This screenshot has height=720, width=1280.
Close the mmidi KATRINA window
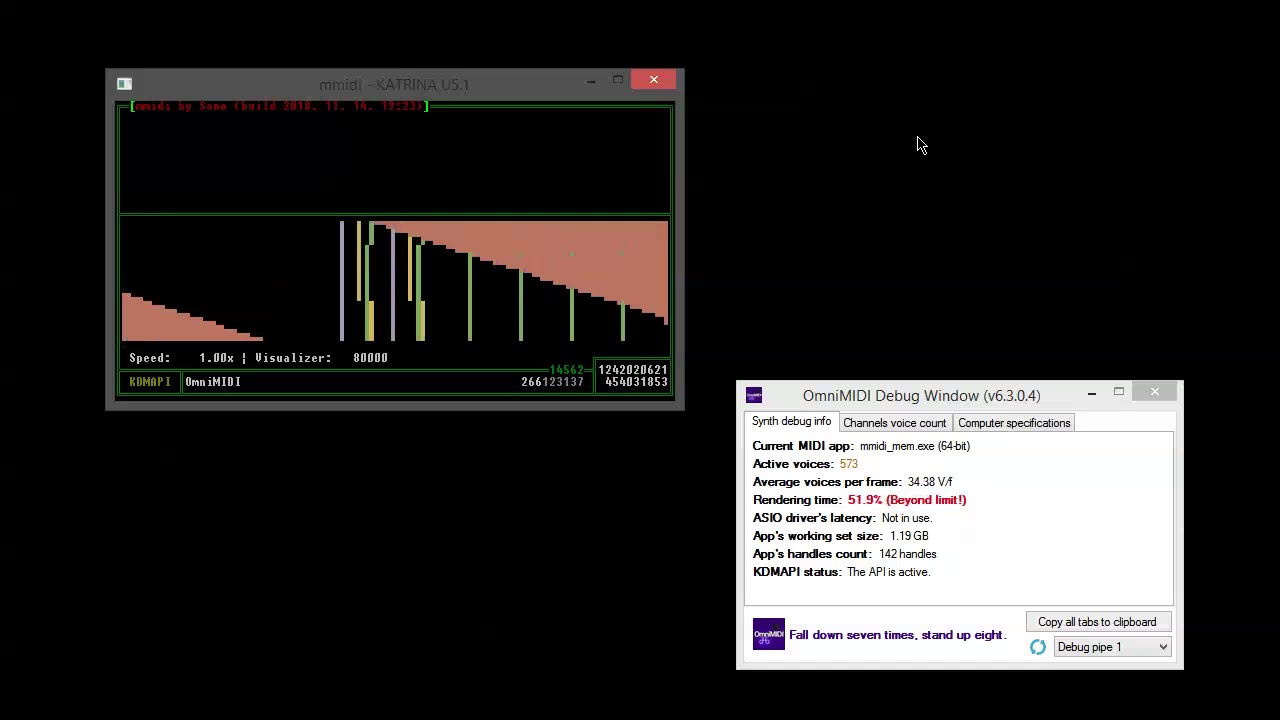654,80
